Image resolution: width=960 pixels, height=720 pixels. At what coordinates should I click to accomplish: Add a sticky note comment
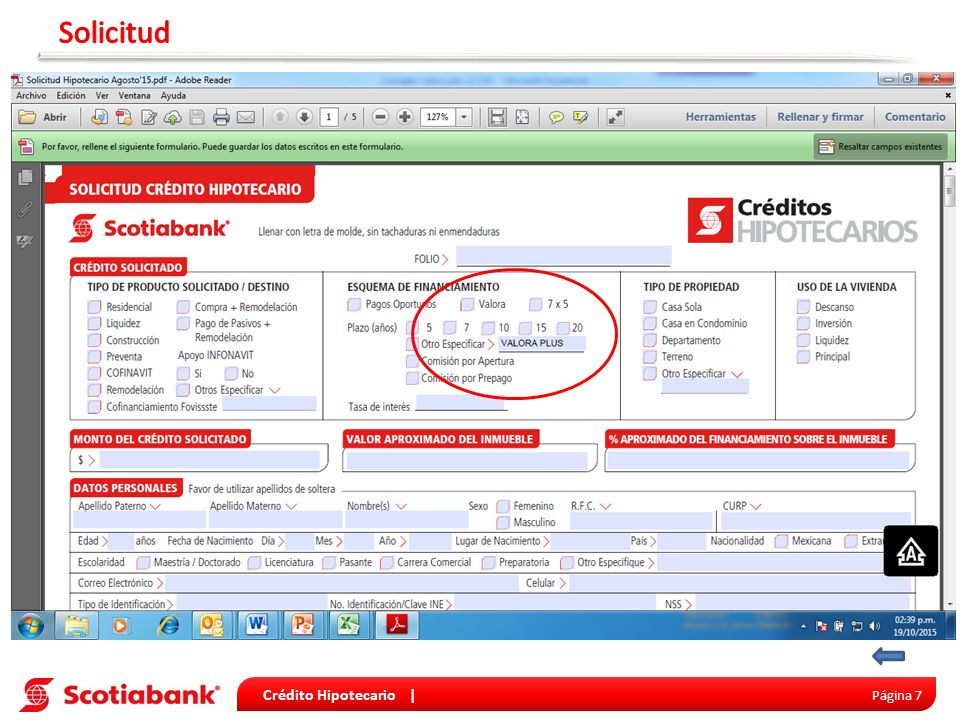click(x=556, y=117)
